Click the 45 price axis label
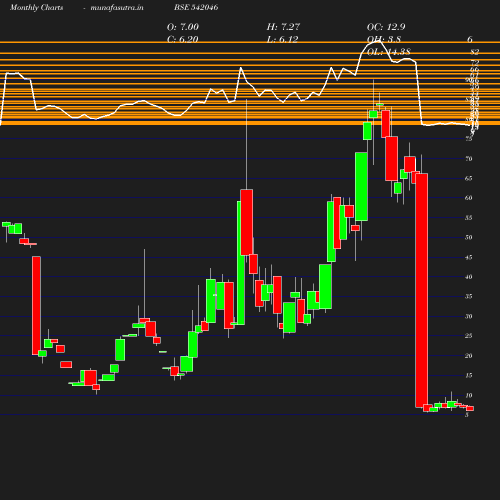 [x=469, y=257]
